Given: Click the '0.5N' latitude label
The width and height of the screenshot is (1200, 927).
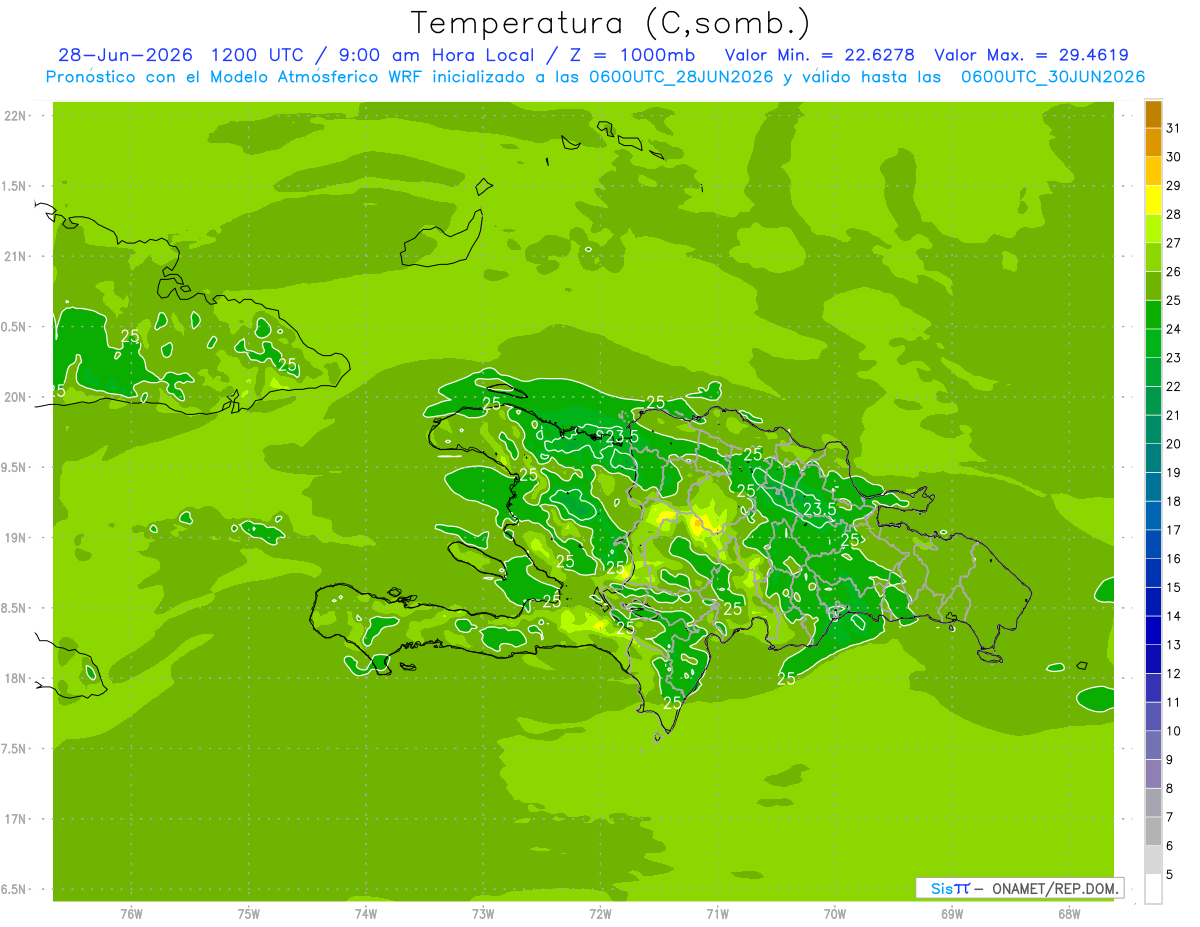Looking at the screenshot, I should tap(15, 327).
